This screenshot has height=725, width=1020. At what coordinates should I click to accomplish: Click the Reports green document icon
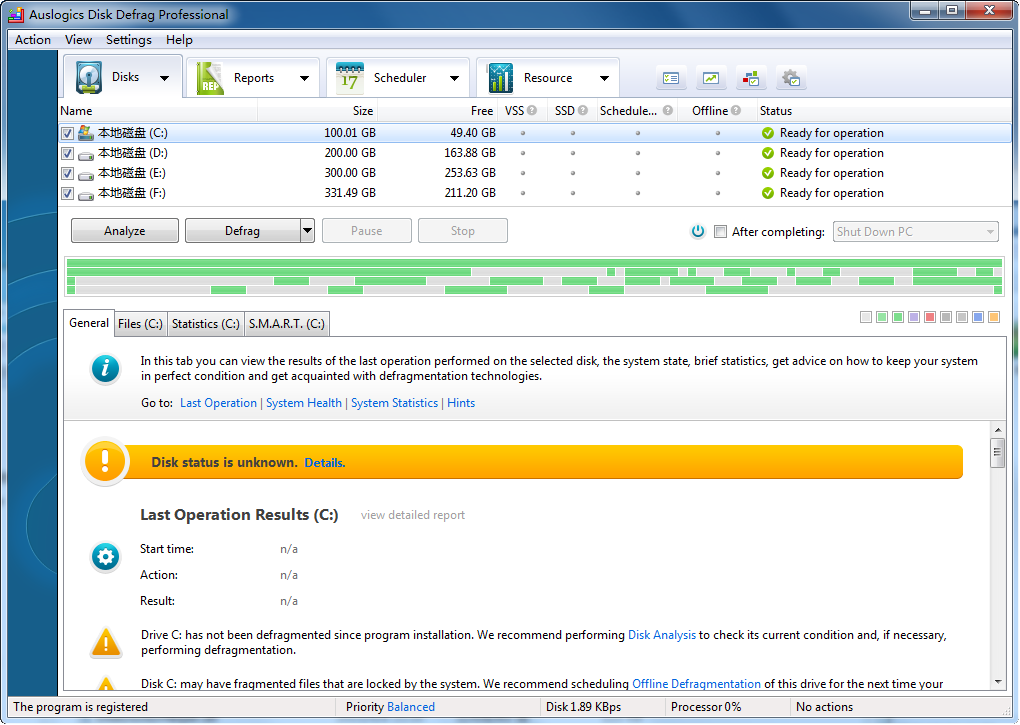[209, 78]
